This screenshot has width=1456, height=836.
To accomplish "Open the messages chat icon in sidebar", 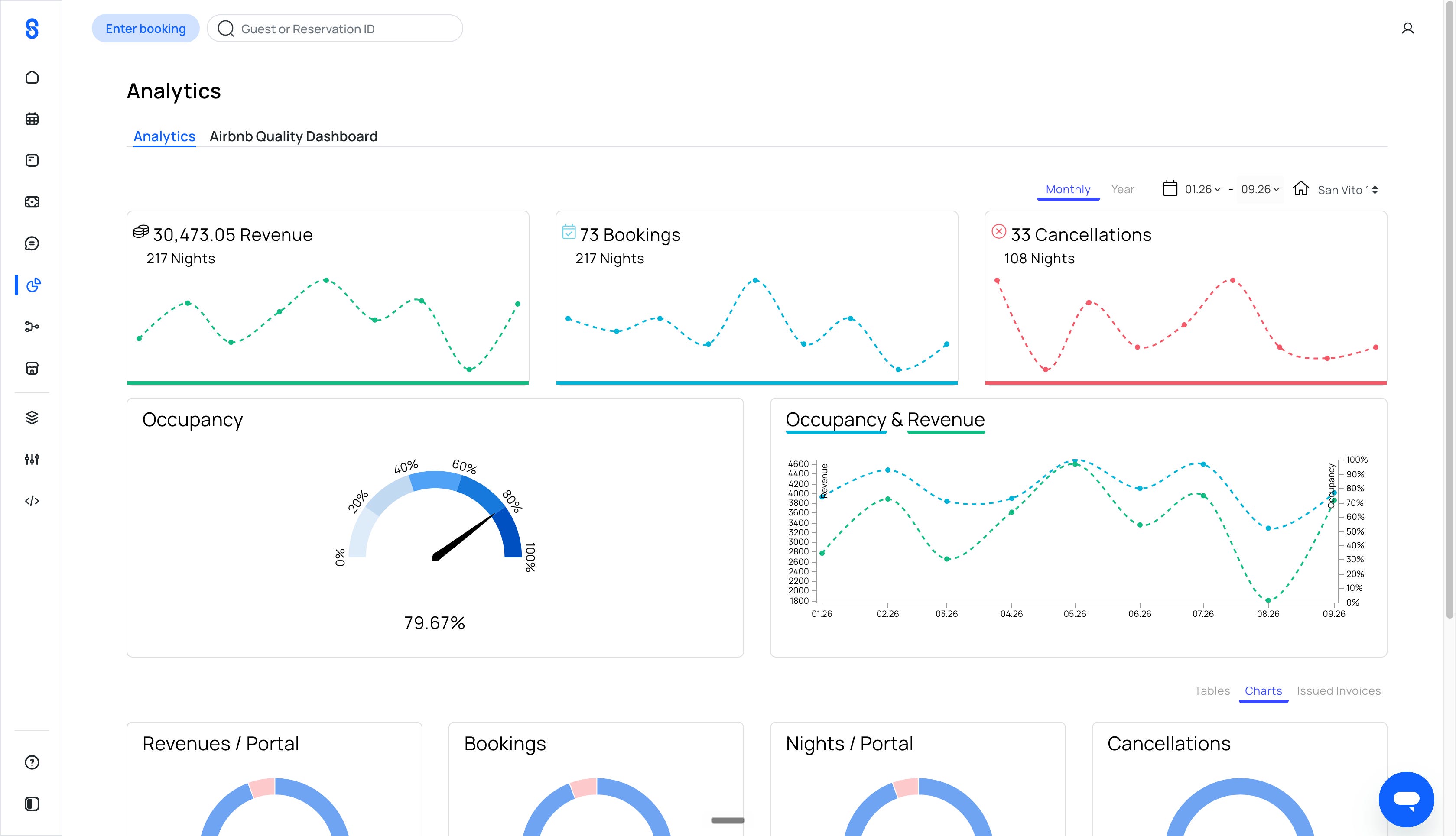I will 32,243.
